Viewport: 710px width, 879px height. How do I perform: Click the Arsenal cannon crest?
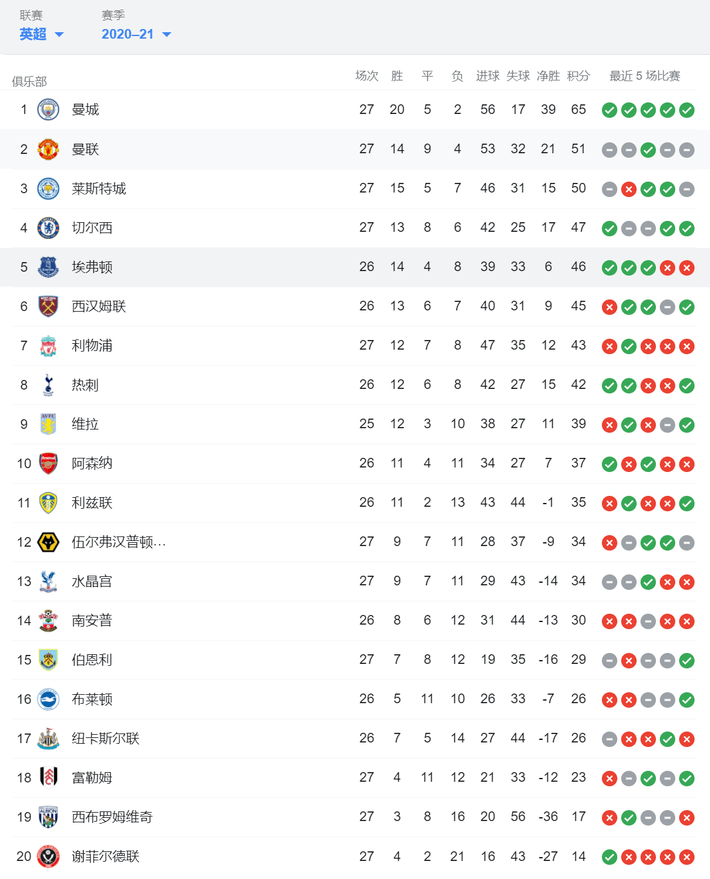tap(48, 463)
